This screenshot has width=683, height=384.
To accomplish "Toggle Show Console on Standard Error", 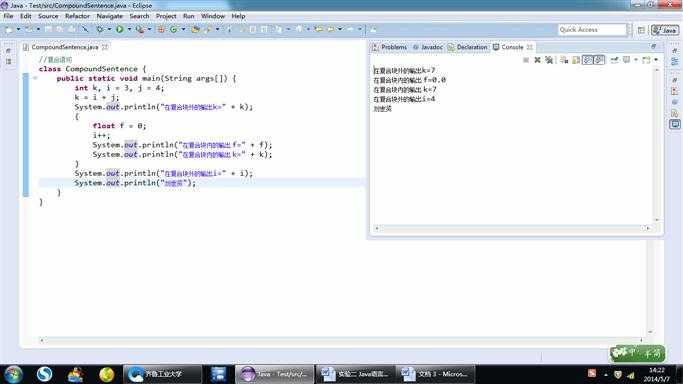I will coord(599,60).
